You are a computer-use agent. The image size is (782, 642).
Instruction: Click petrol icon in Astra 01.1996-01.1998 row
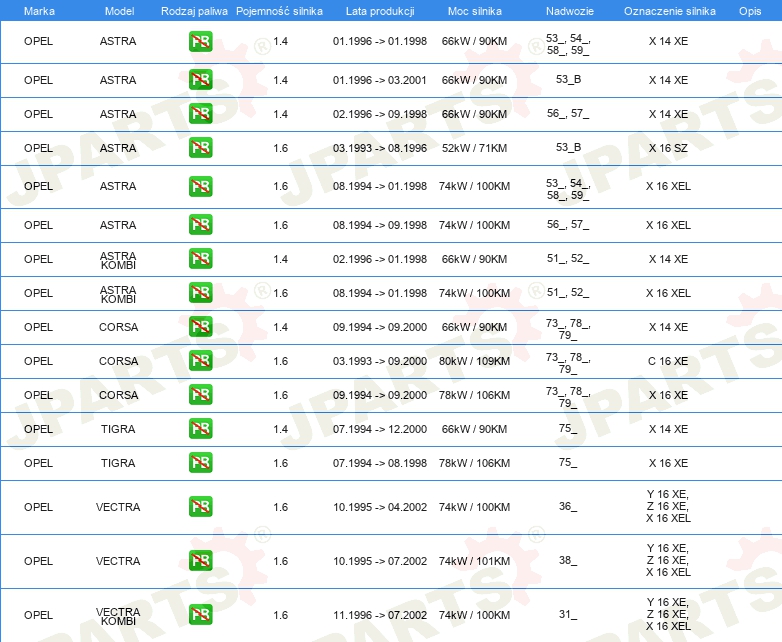point(200,41)
